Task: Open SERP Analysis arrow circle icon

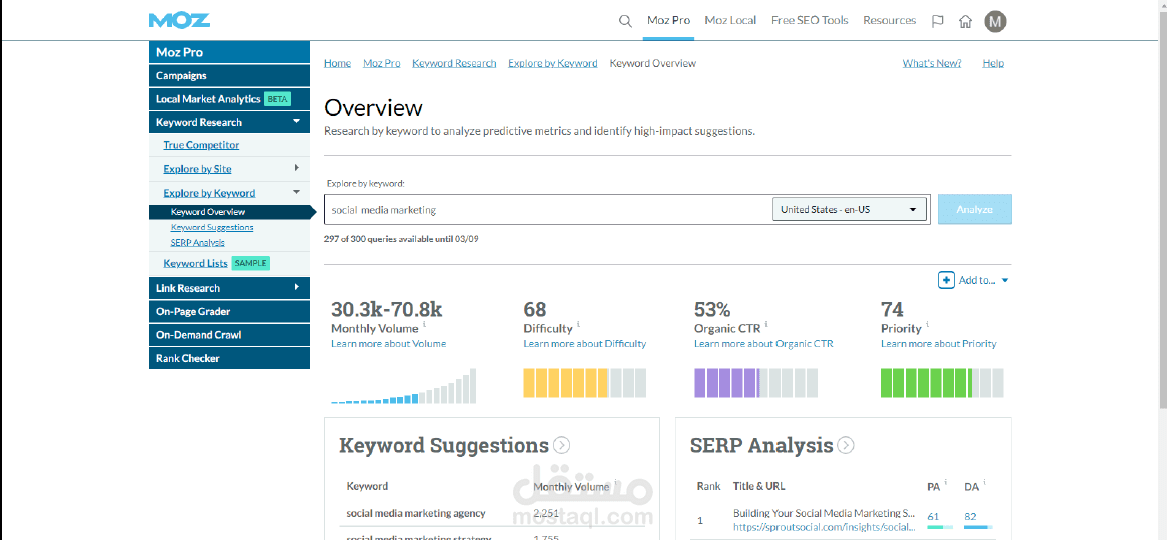Action: (x=845, y=446)
